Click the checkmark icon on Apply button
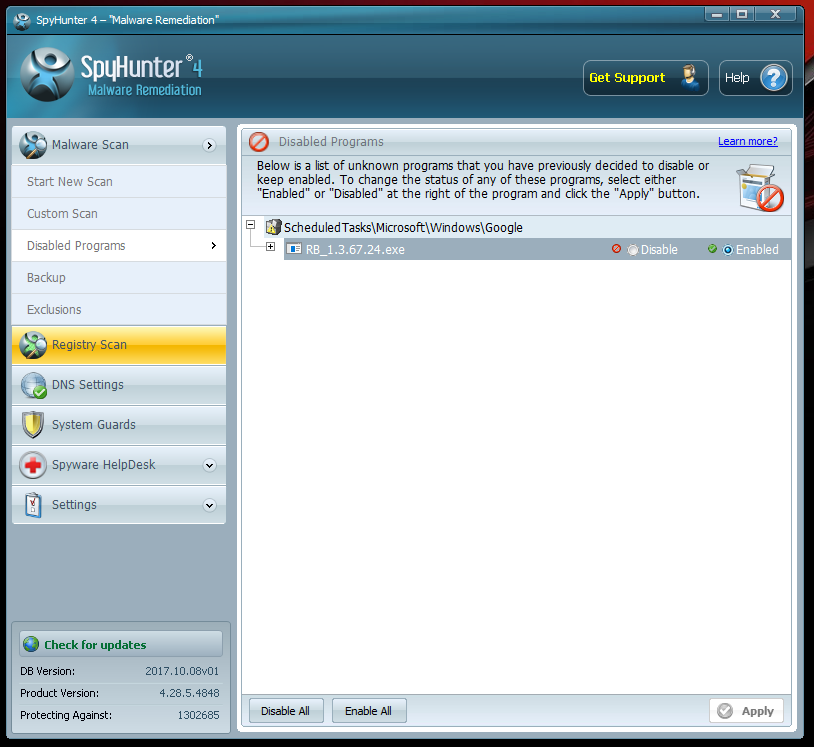814x747 pixels. (725, 711)
